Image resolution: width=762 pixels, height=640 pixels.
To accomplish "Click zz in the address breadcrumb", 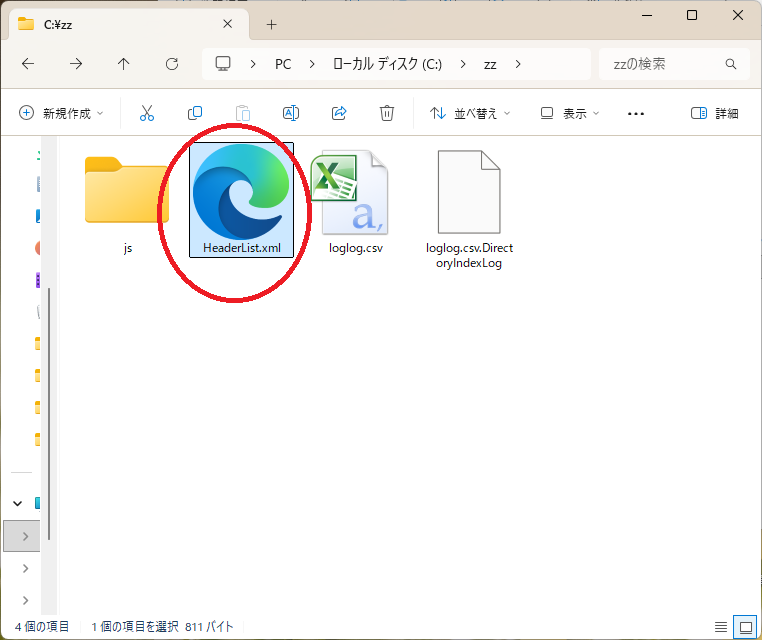I will (x=490, y=64).
